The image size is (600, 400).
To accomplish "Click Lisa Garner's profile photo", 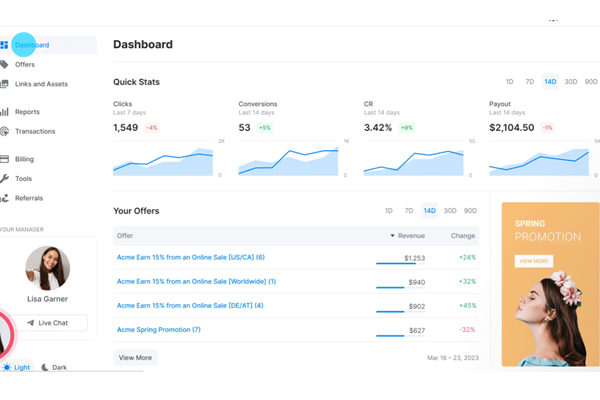I will (47, 268).
